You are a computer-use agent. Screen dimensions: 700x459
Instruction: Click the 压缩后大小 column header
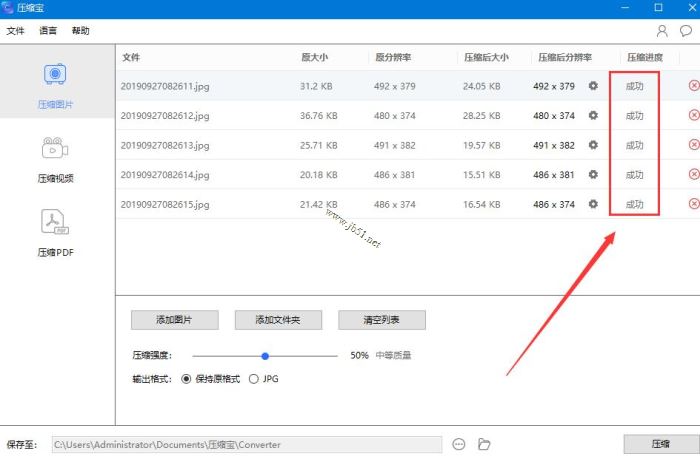[x=486, y=57]
